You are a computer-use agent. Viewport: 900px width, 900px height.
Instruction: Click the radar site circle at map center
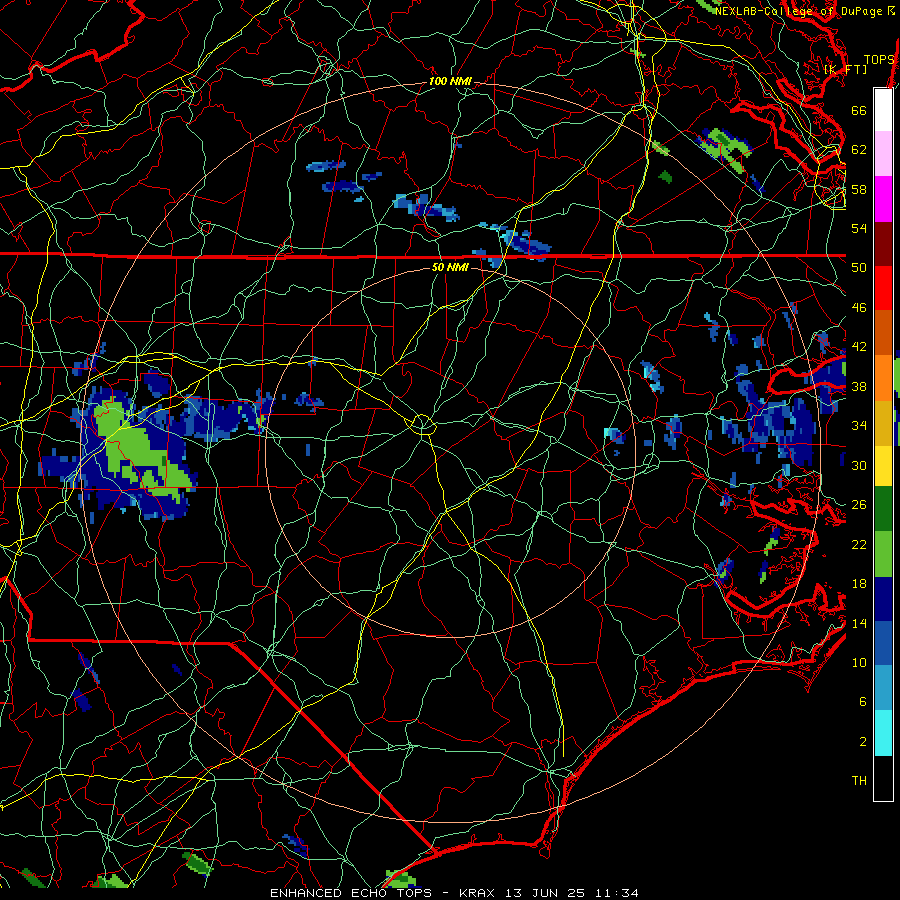[422, 425]
